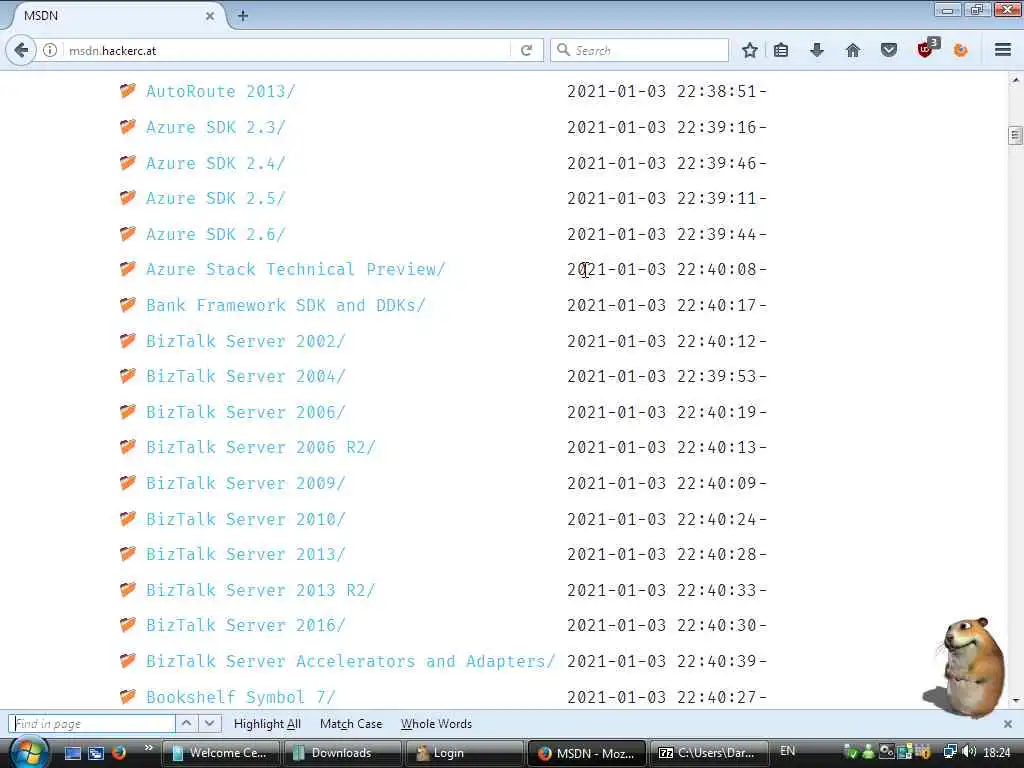Open Bank Framework SDK and DDKs/ link
1024x768 pixels.
point(285,305)
